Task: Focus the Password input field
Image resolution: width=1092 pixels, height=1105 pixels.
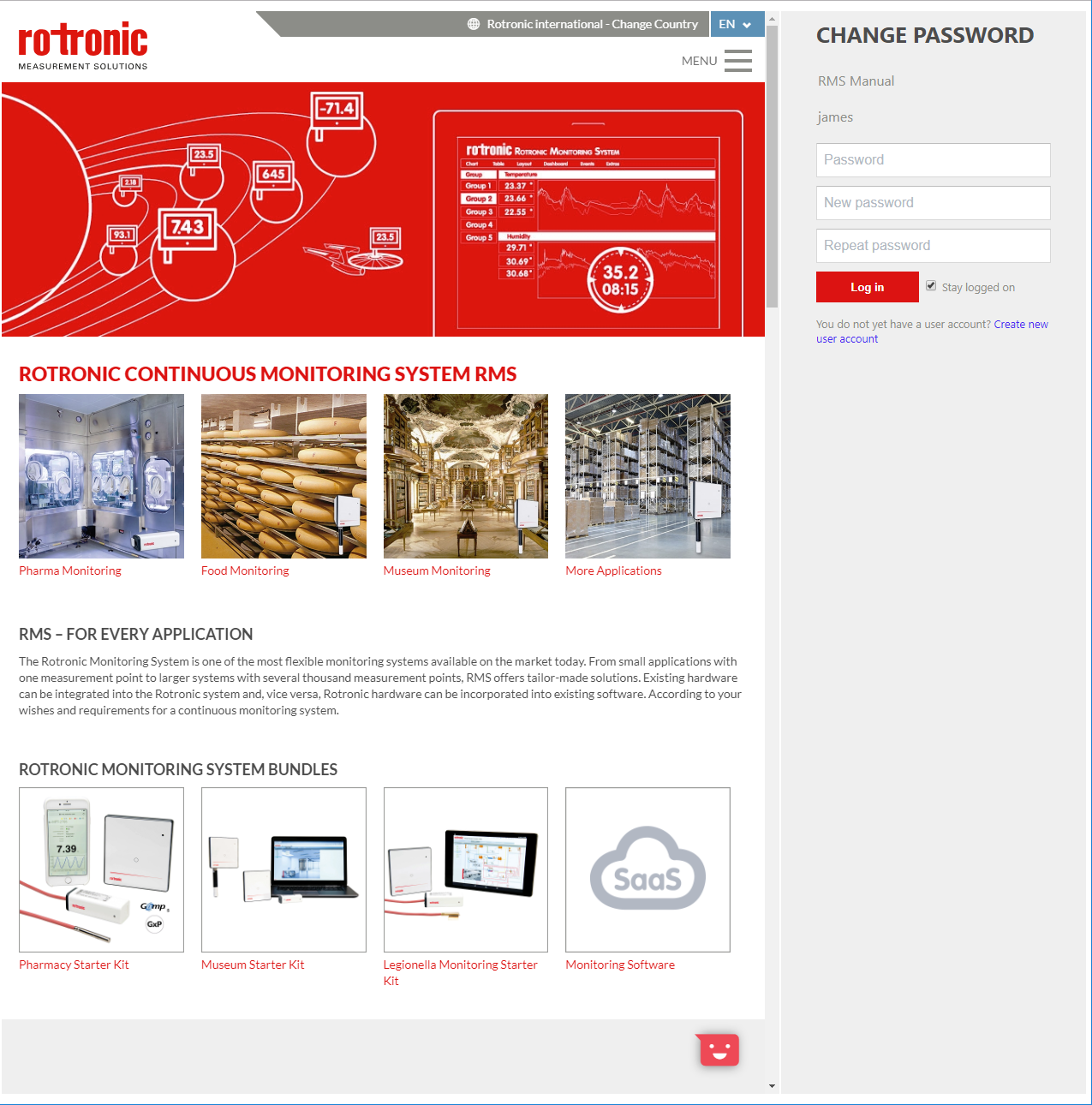Action: [933, 160]
